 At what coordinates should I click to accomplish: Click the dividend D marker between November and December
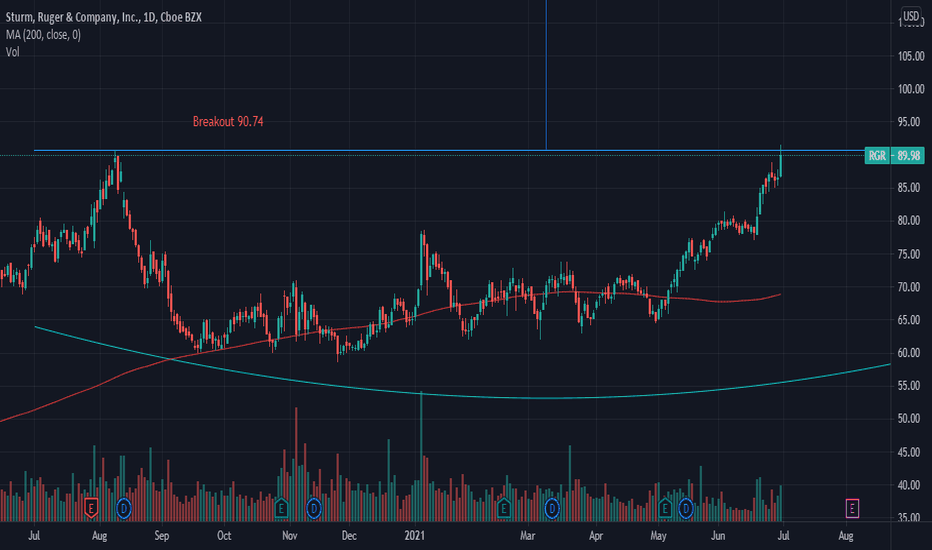coord(314,508)
